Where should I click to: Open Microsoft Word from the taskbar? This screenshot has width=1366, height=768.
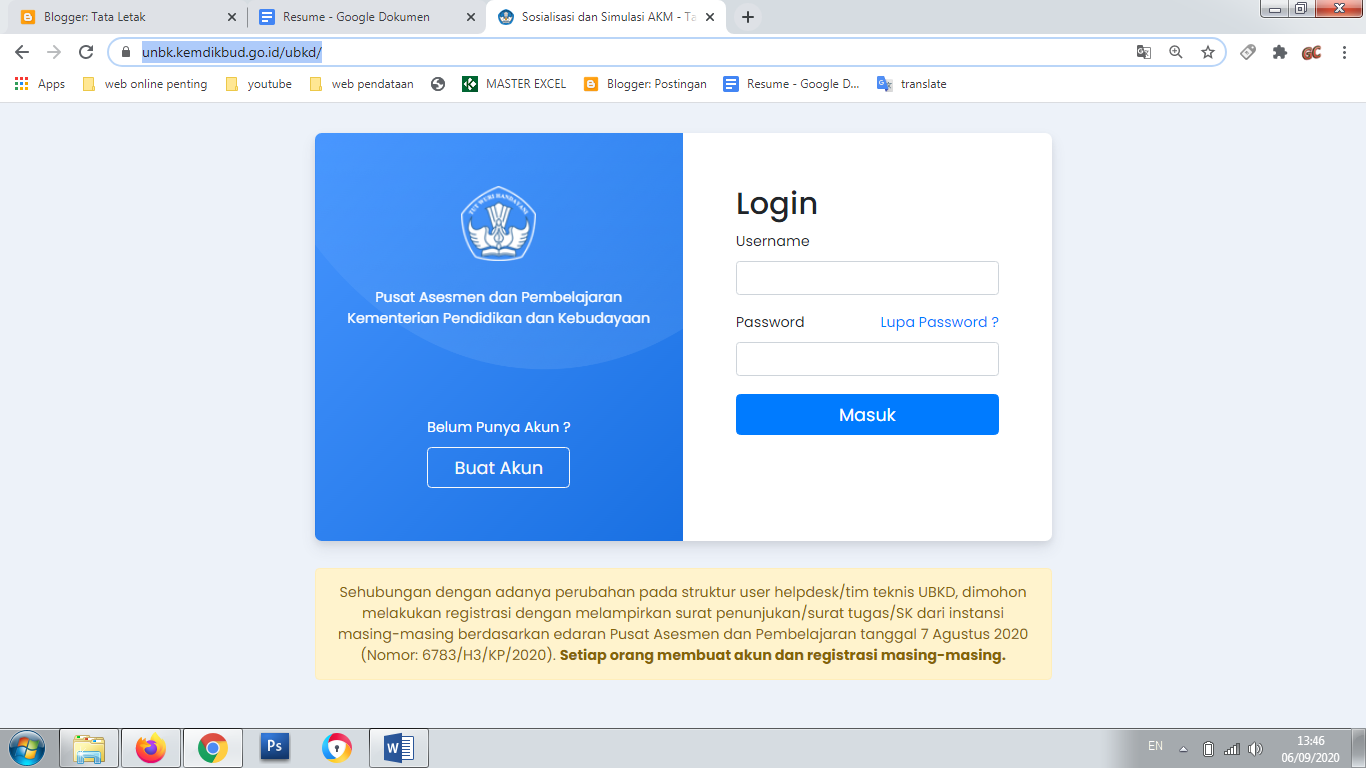coord(398,747)
